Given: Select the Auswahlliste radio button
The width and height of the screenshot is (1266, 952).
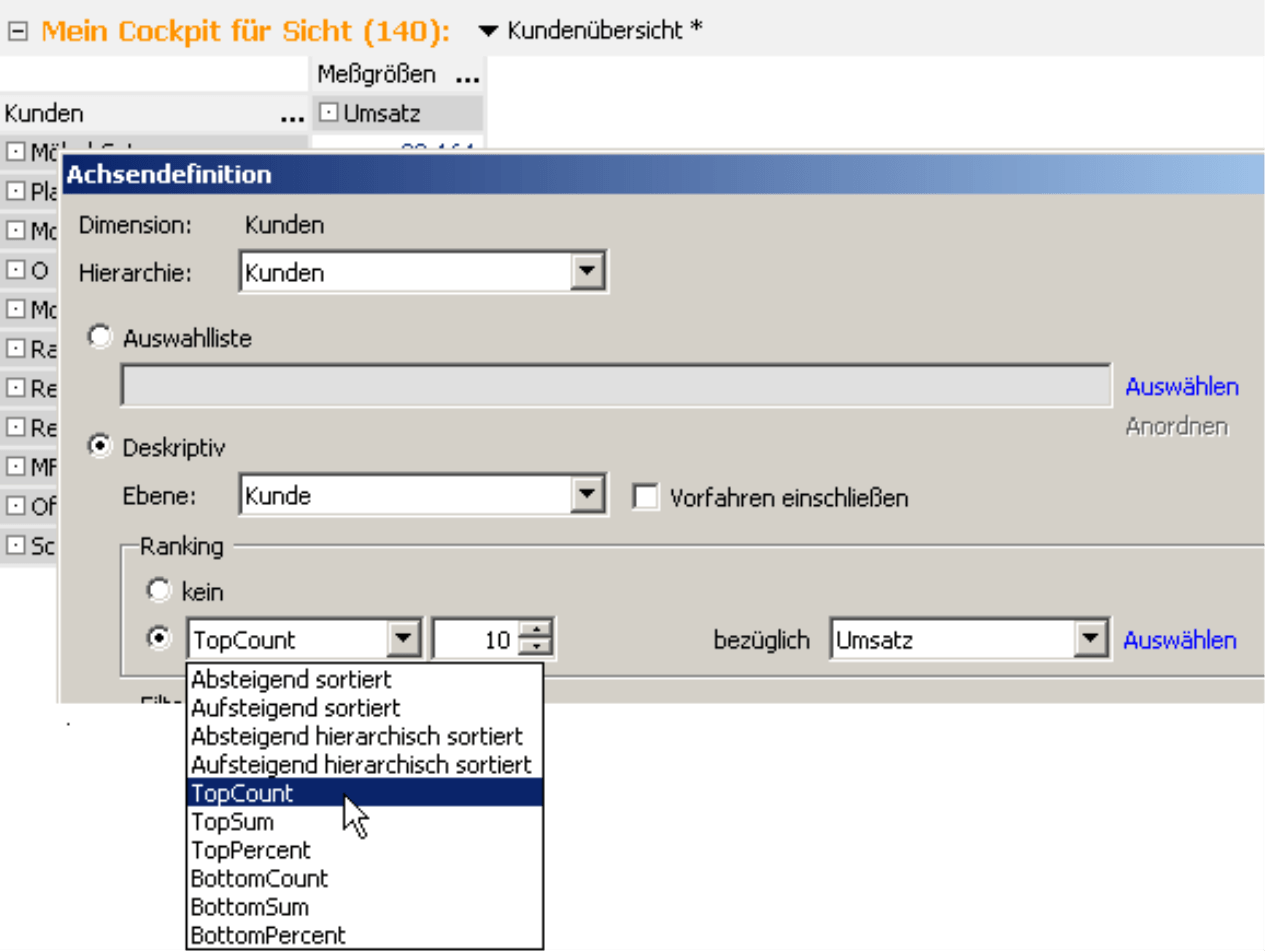Looking at the screenshot, I should pyautogui.click(x=100, y=338).
